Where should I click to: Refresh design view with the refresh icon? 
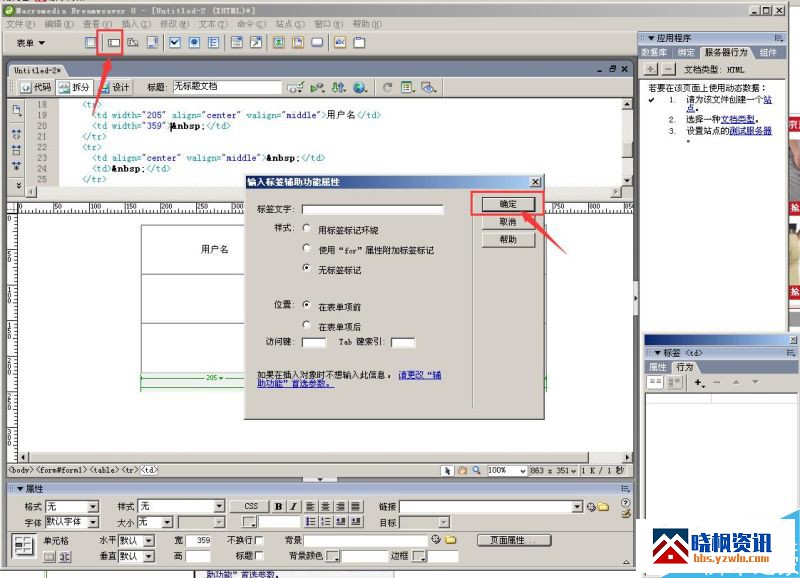[x=388, y=88]
